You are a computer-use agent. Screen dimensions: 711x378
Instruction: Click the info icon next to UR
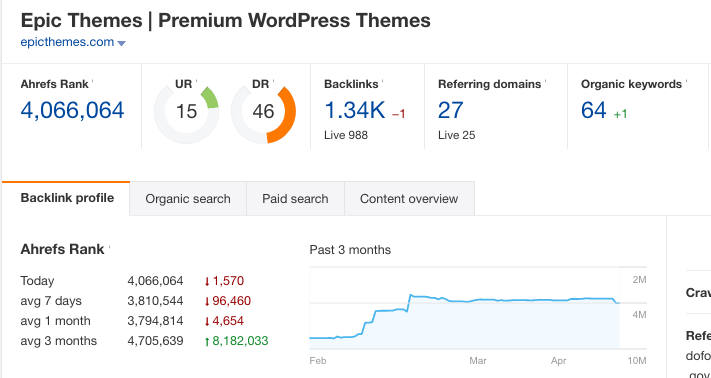tap(196, 81)
